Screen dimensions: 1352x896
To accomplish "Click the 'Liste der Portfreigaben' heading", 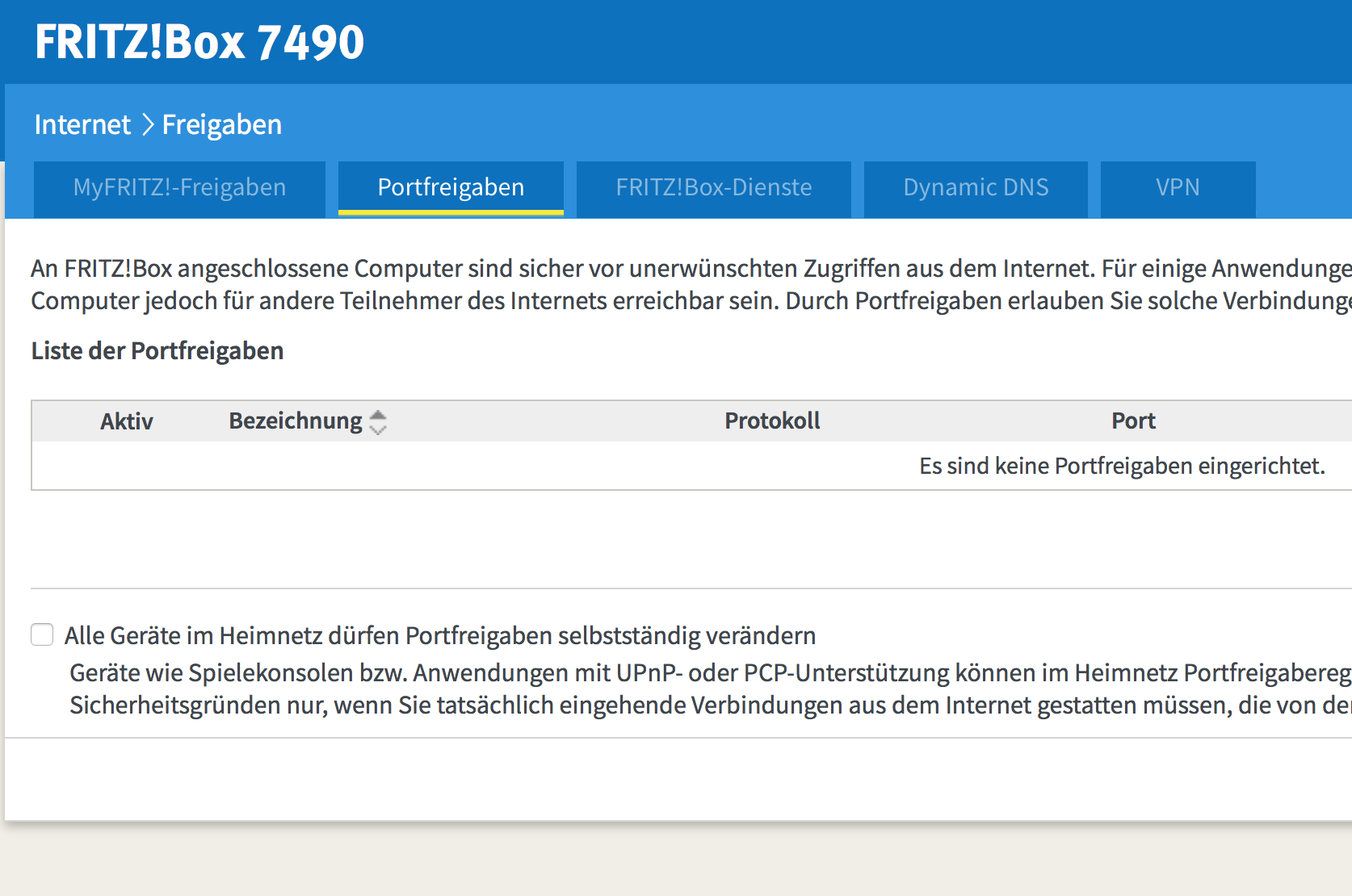I will tap(157, 350).
